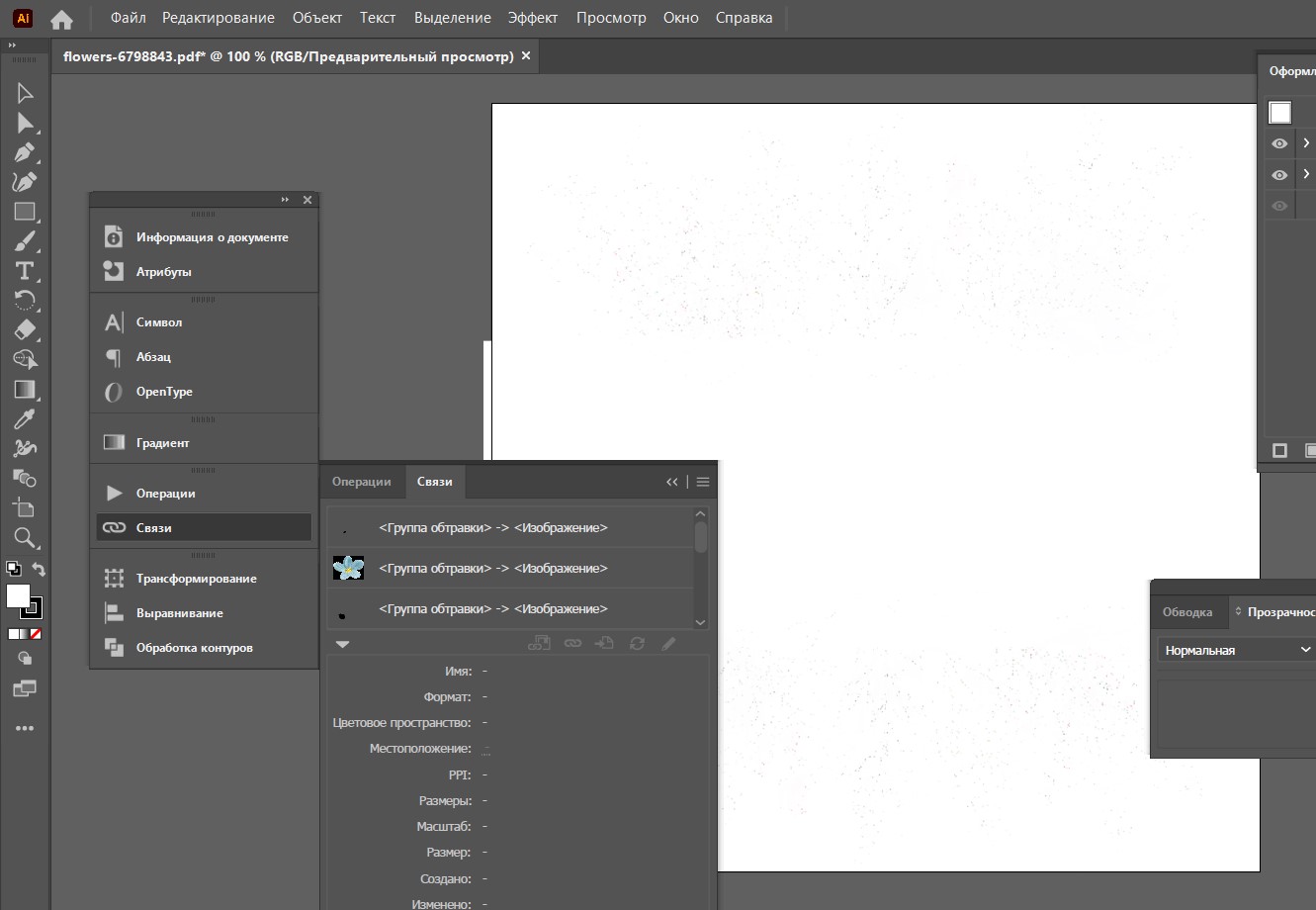Screen dimensions: 1316x910
Task: Select the Paintbrush tool
Action: point(25,241)
